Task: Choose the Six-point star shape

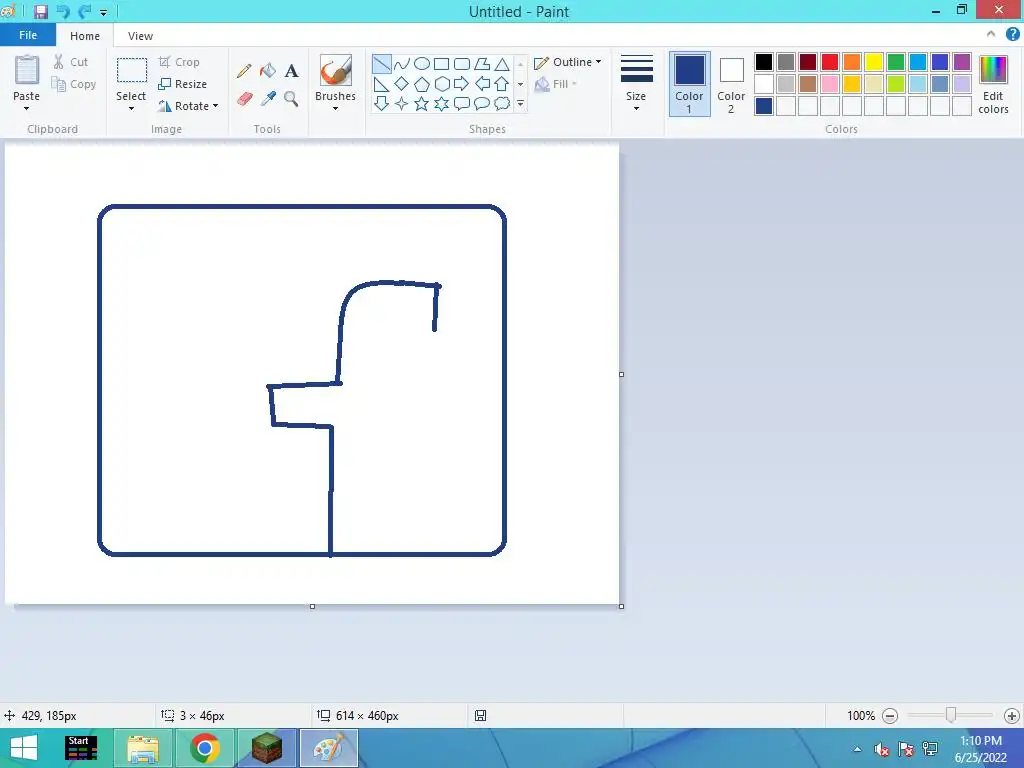Action: pyautogui.click(x=442, y=103)
